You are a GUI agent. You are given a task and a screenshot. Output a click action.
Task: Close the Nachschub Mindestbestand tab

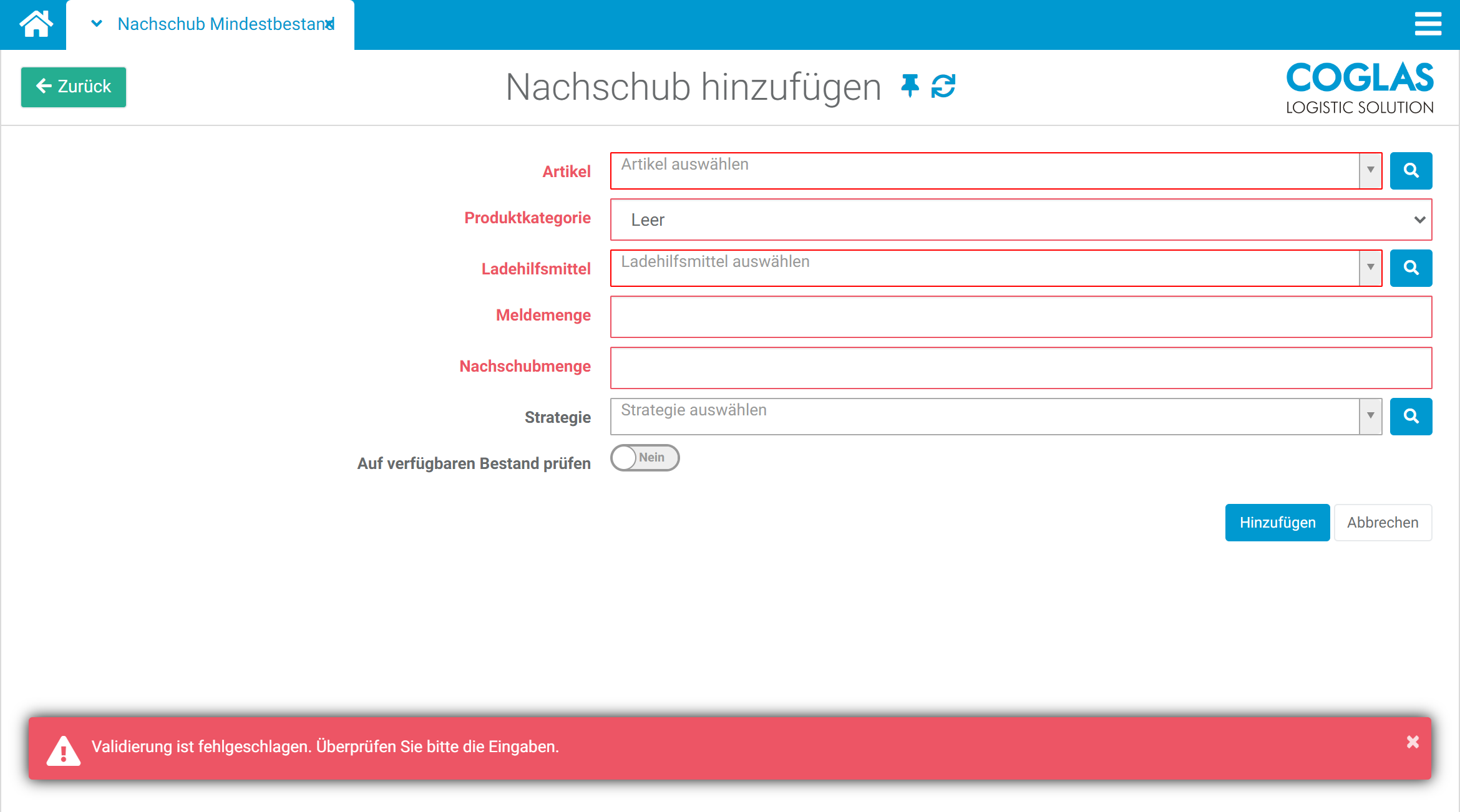coord(329,24)
